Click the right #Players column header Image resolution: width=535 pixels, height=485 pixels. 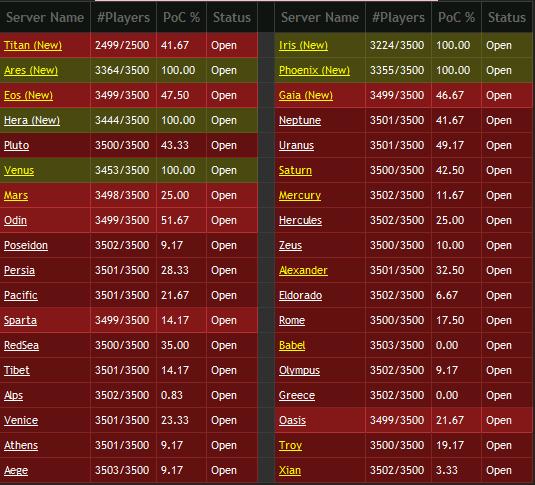[x=398, y=17]
